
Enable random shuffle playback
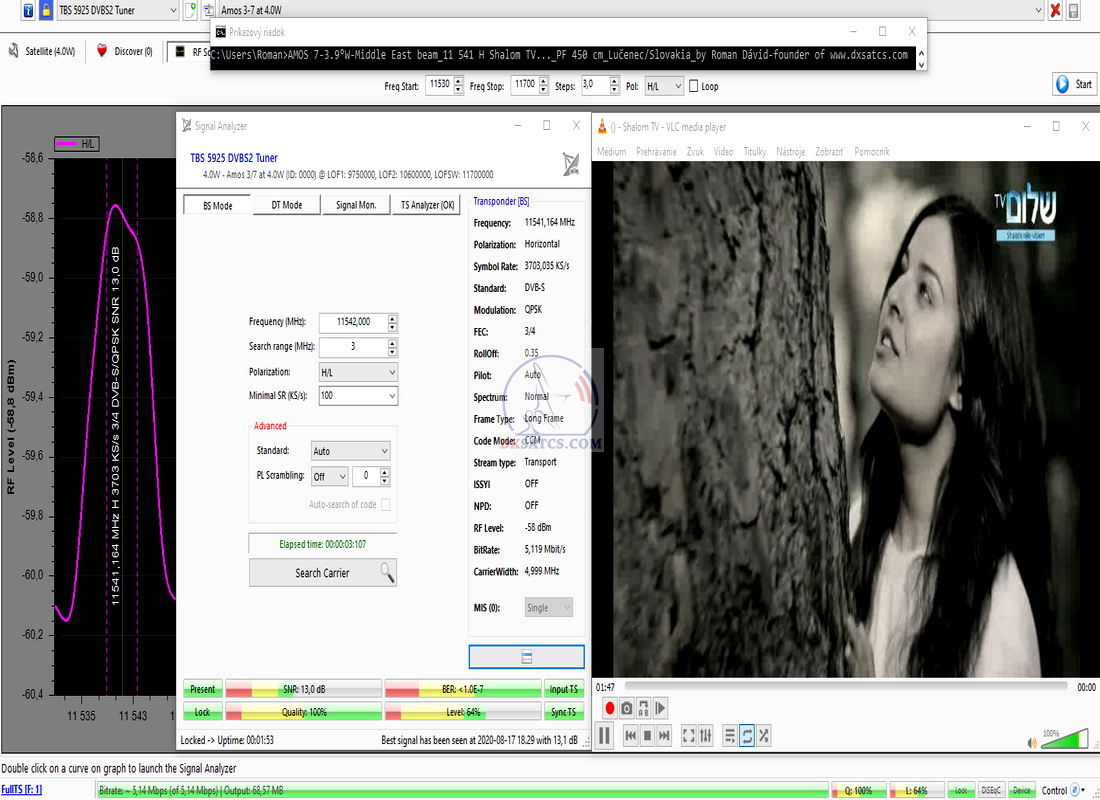764,736
